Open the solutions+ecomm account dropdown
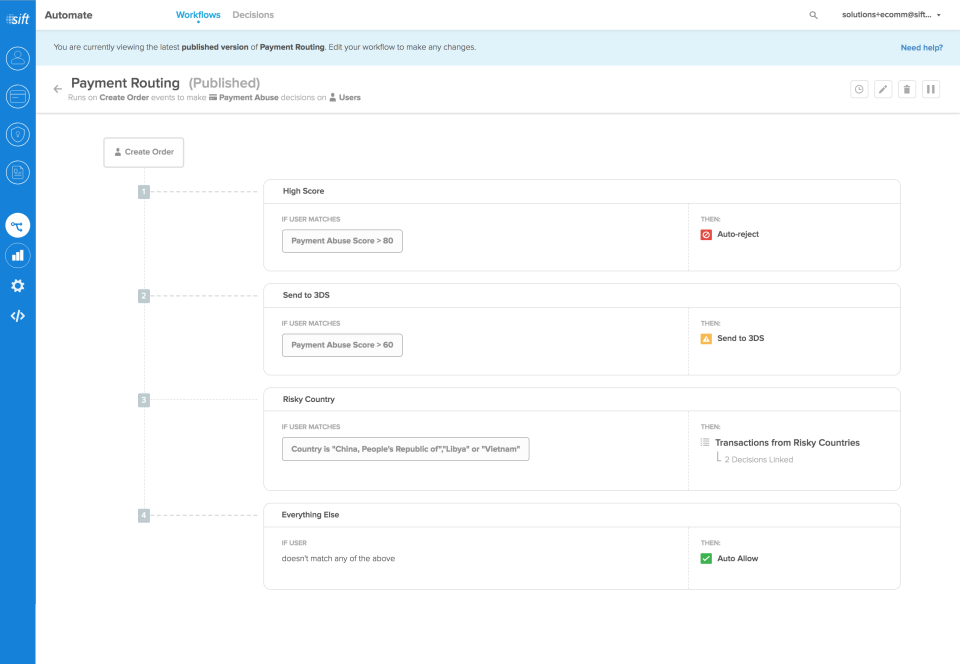The image size is (960, 664). coord(891,15)
